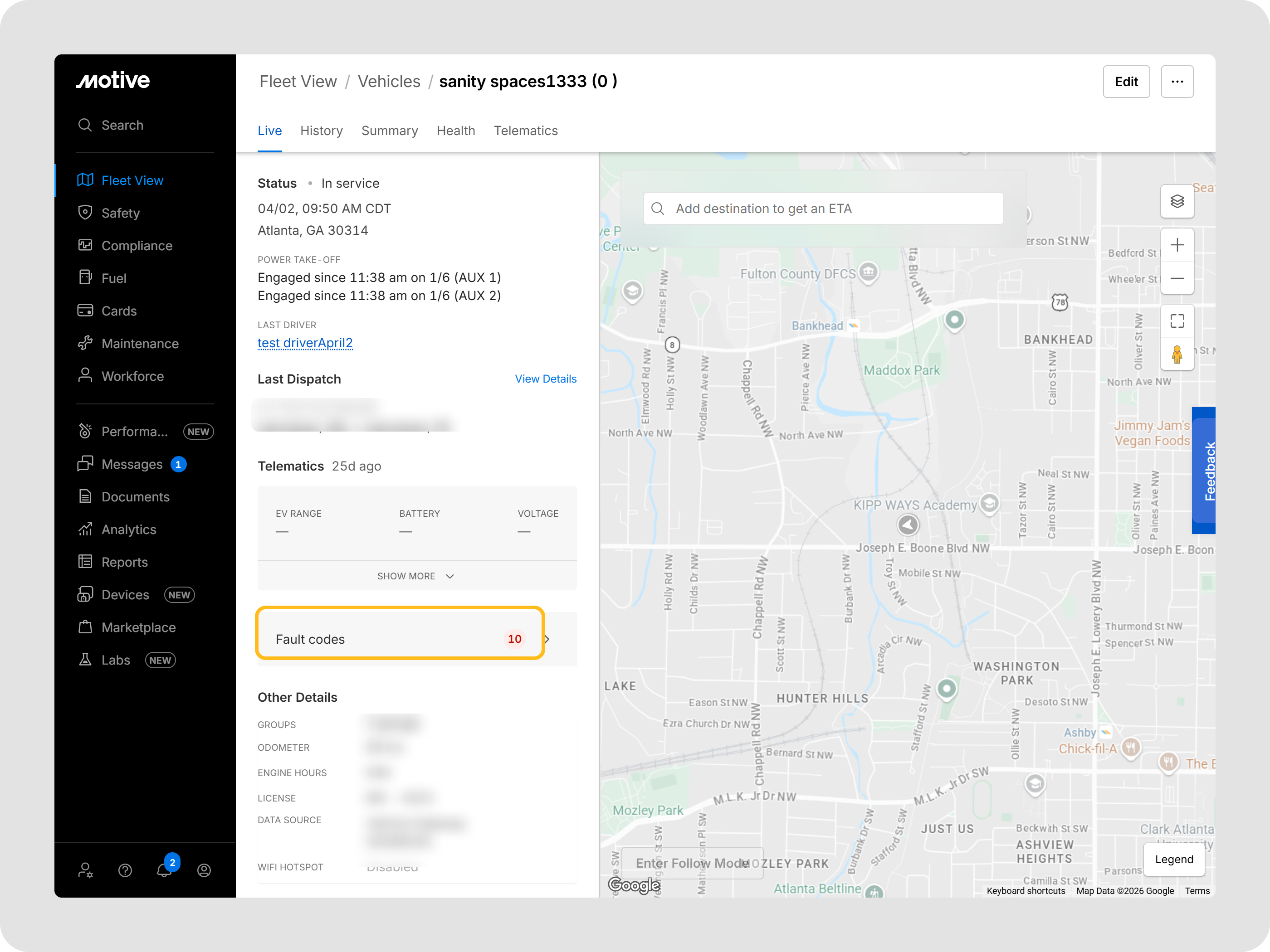
Task: Open Workforce in sidebar
Action: click(x=121, y=376)
